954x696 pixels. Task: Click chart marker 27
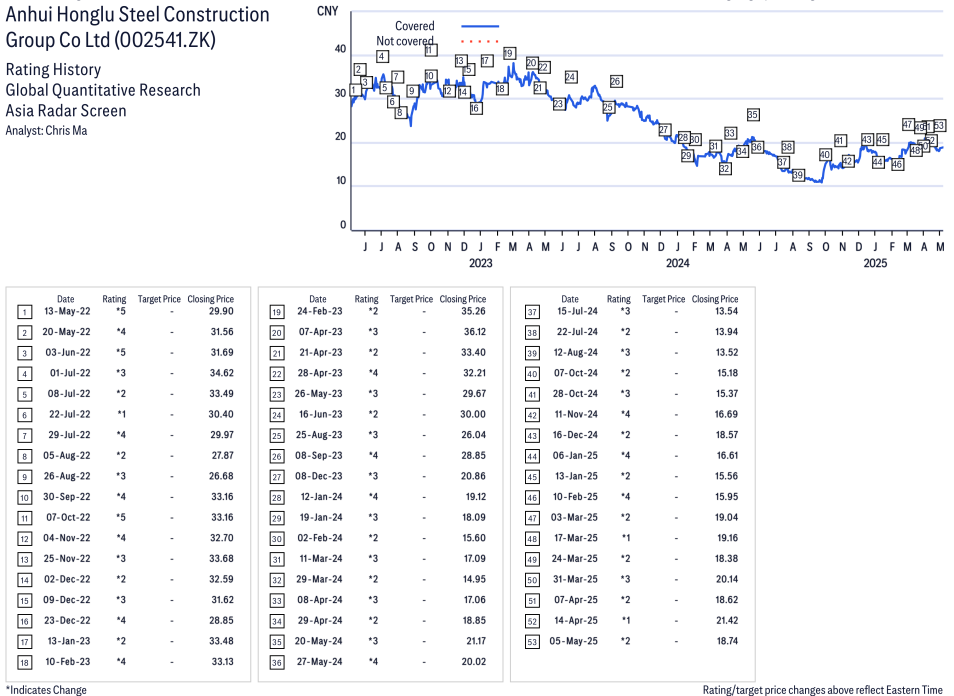point(664,130)
